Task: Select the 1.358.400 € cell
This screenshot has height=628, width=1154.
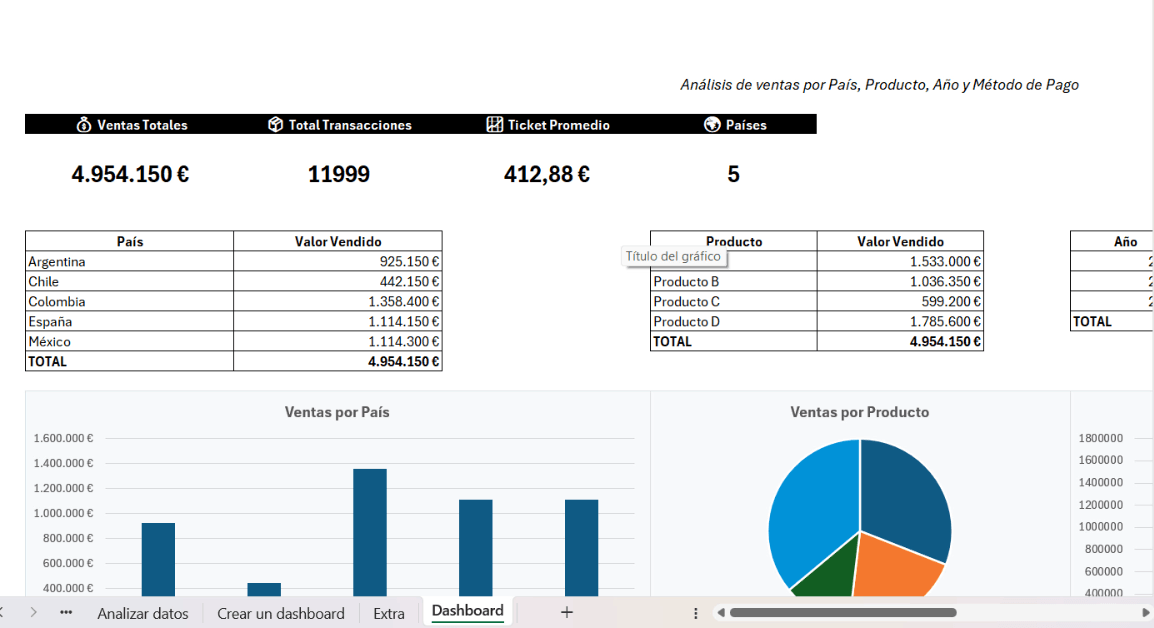Action: pos(338,301)
